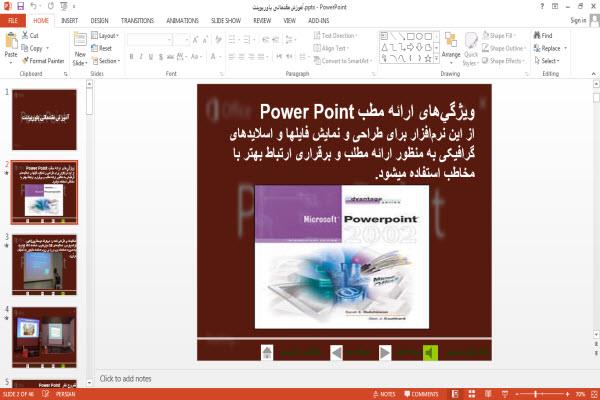Toggle Center paragraph alignment

coord(241,57)
